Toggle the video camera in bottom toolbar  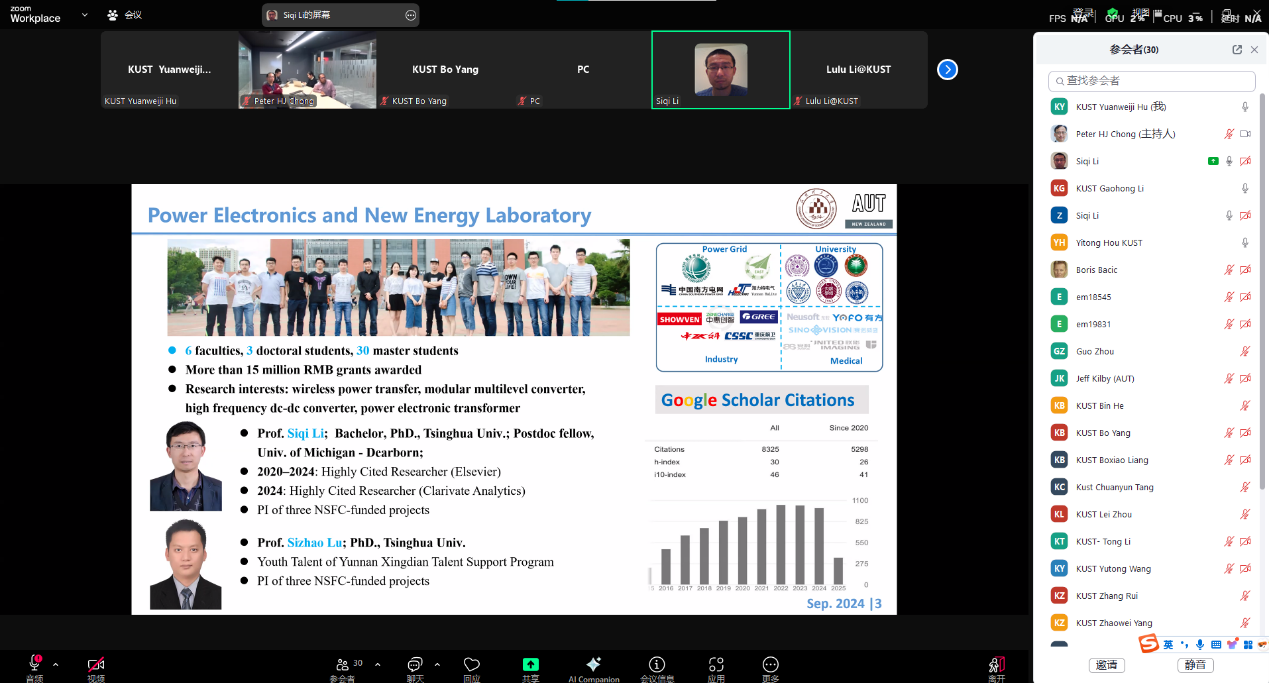96,665
